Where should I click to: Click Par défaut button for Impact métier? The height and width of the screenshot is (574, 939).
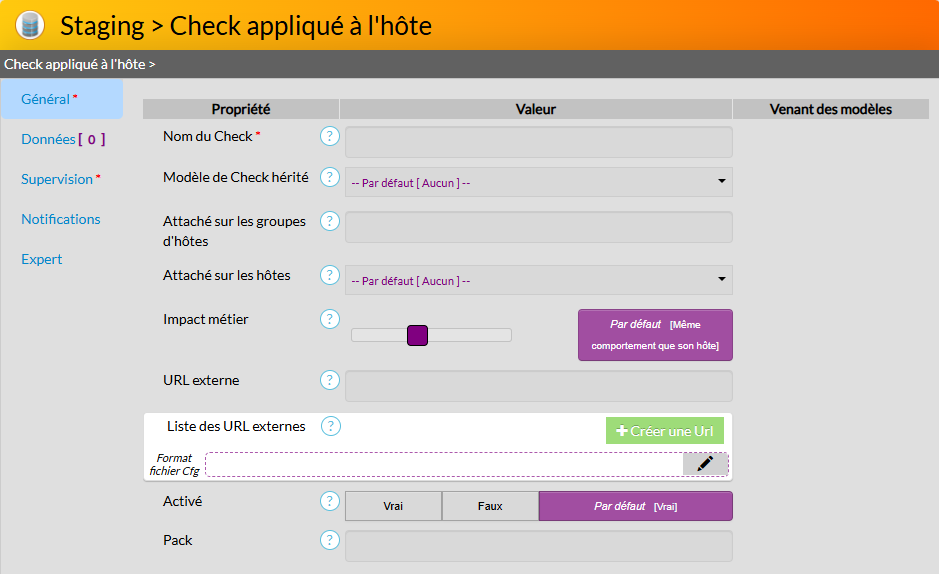click(x=655, y=335)
